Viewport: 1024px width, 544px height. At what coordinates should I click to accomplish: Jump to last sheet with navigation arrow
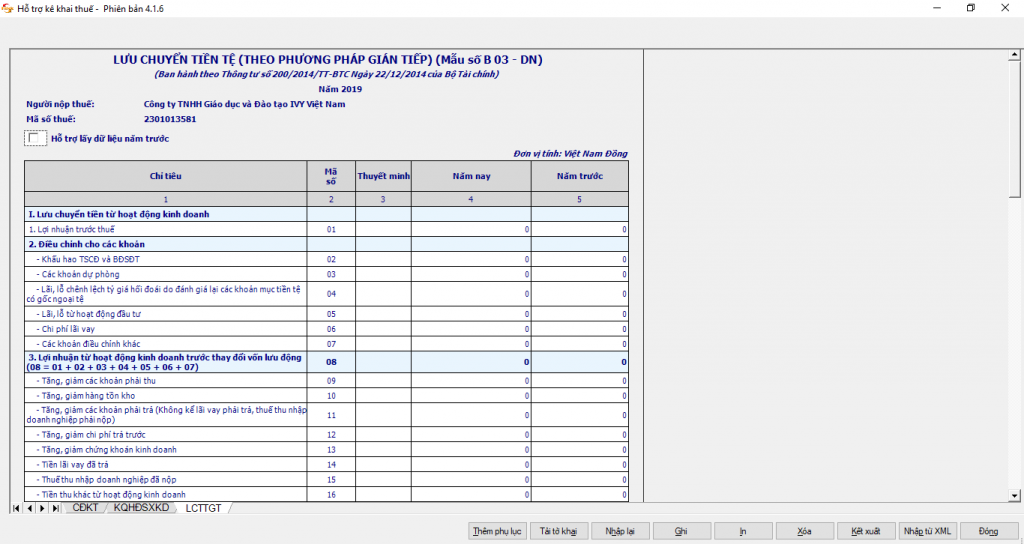coord(53,509)
